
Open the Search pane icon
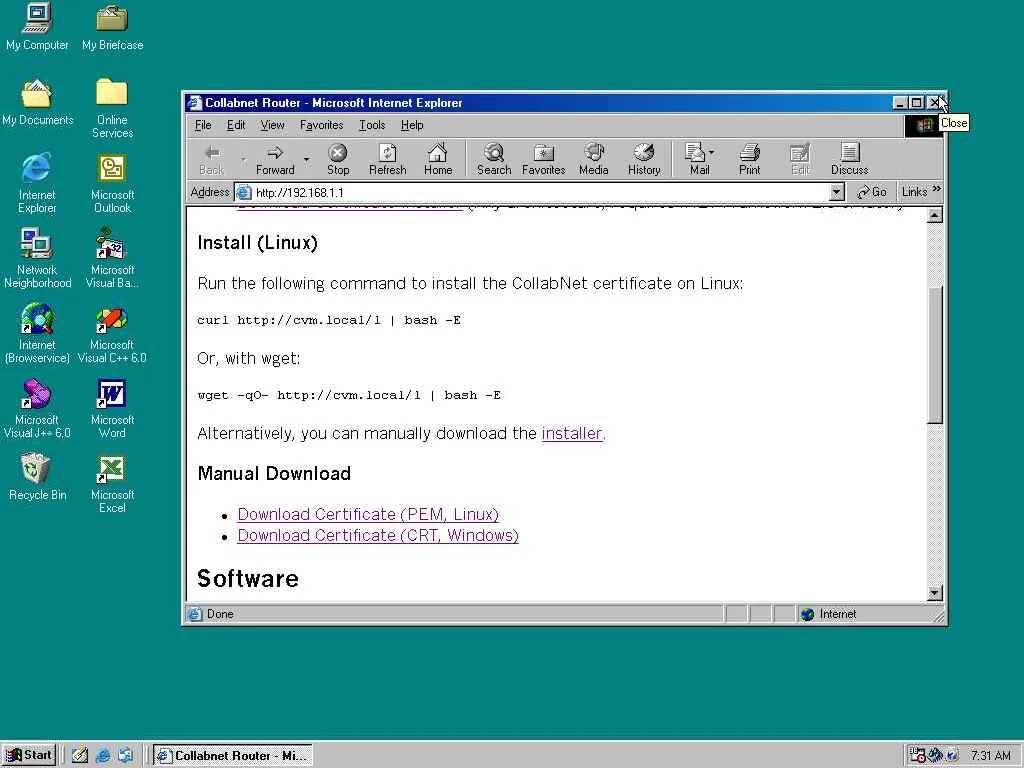(x=494, y=159)
